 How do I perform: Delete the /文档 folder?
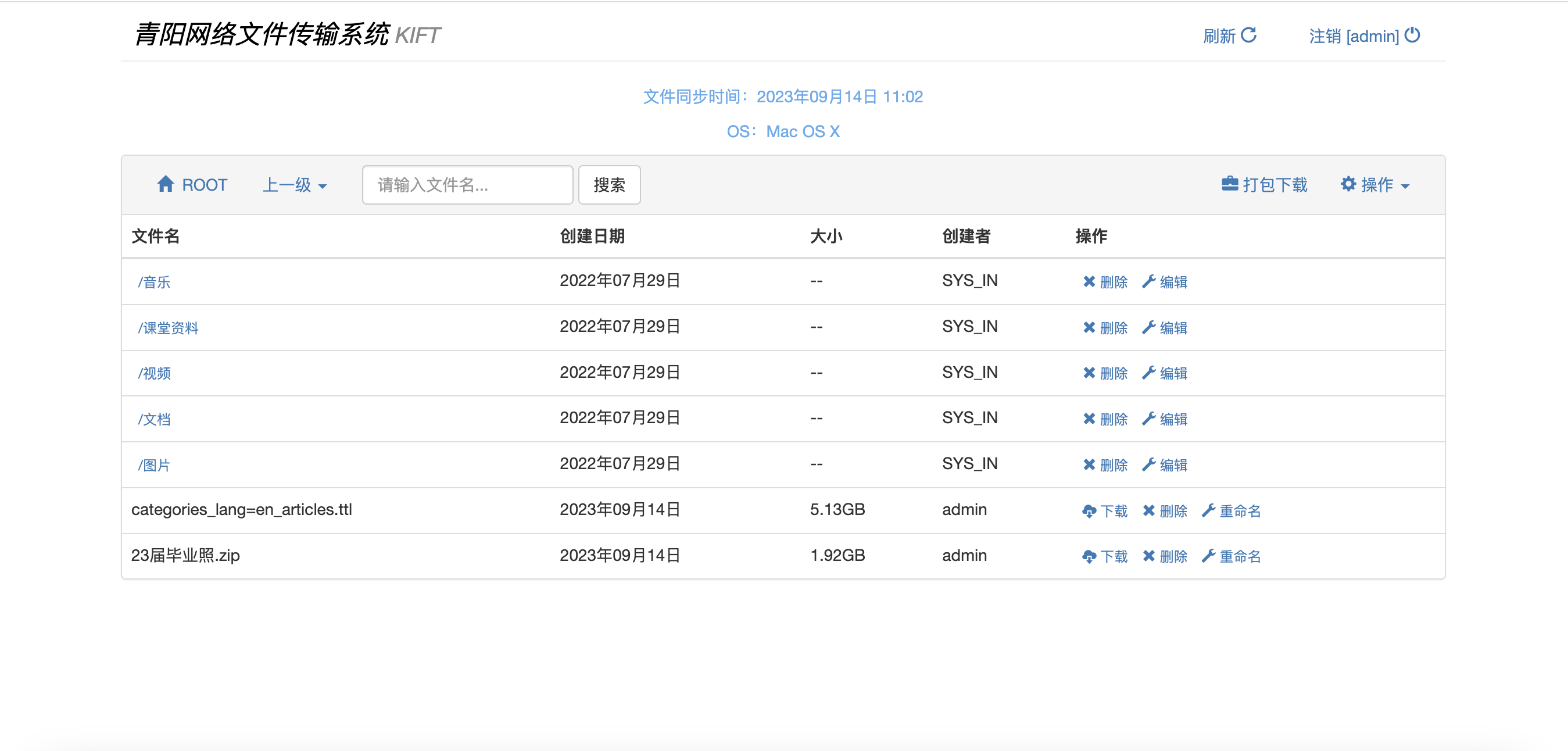click(1105, 419)
